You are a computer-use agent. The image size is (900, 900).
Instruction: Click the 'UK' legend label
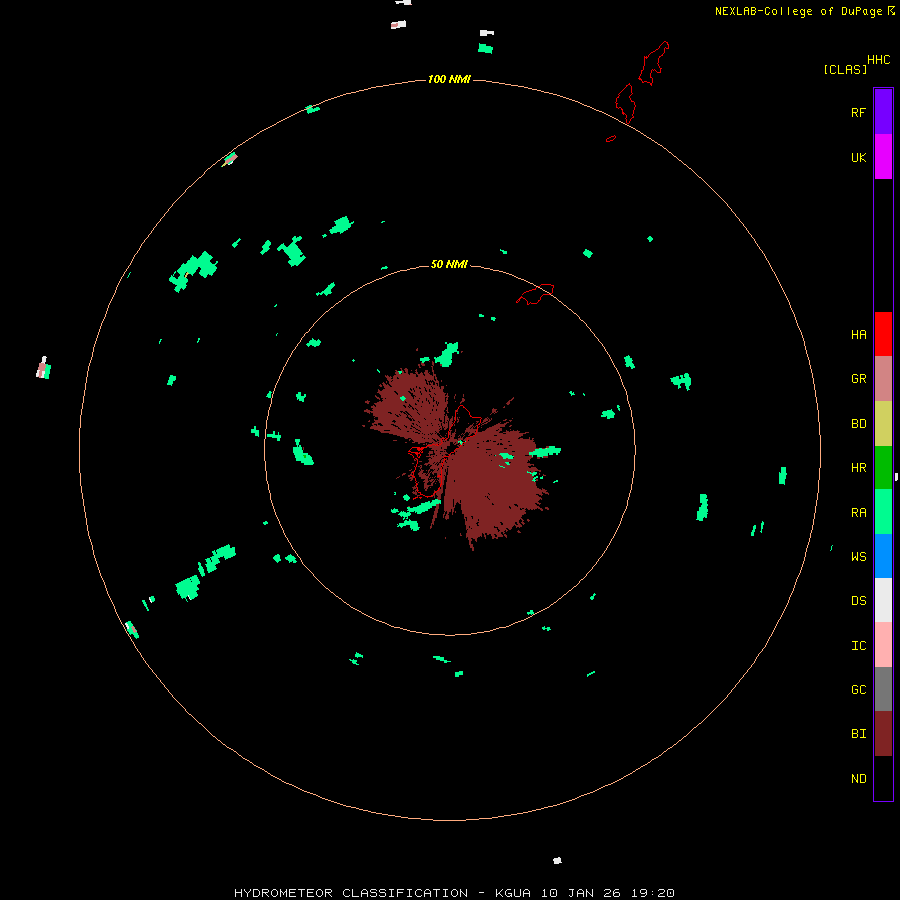(858, 157)
